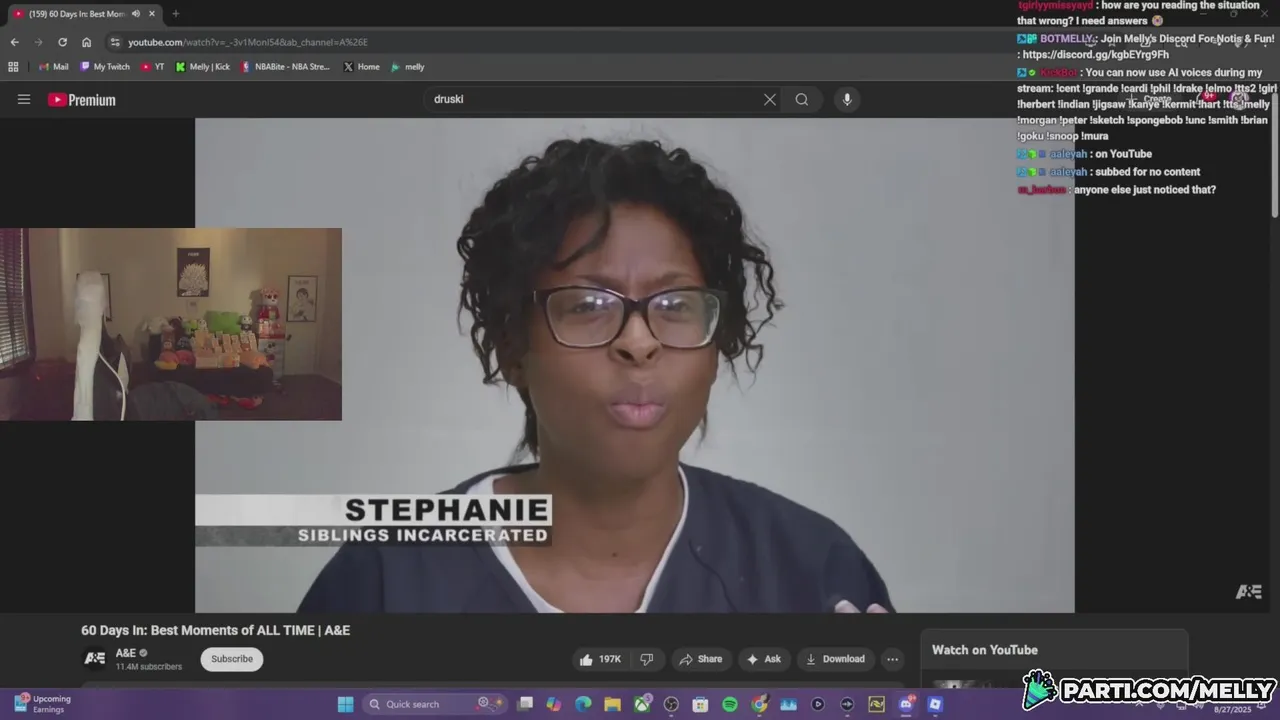
Task: Open more actions ellipsis under video
Action: 892,659
